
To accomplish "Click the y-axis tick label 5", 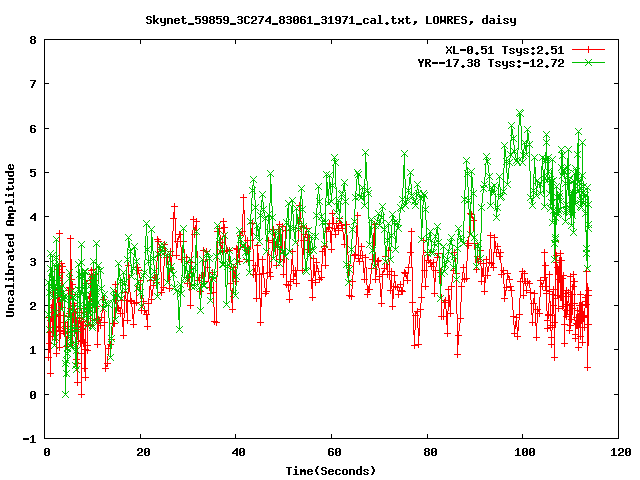I will pos(33,173).
